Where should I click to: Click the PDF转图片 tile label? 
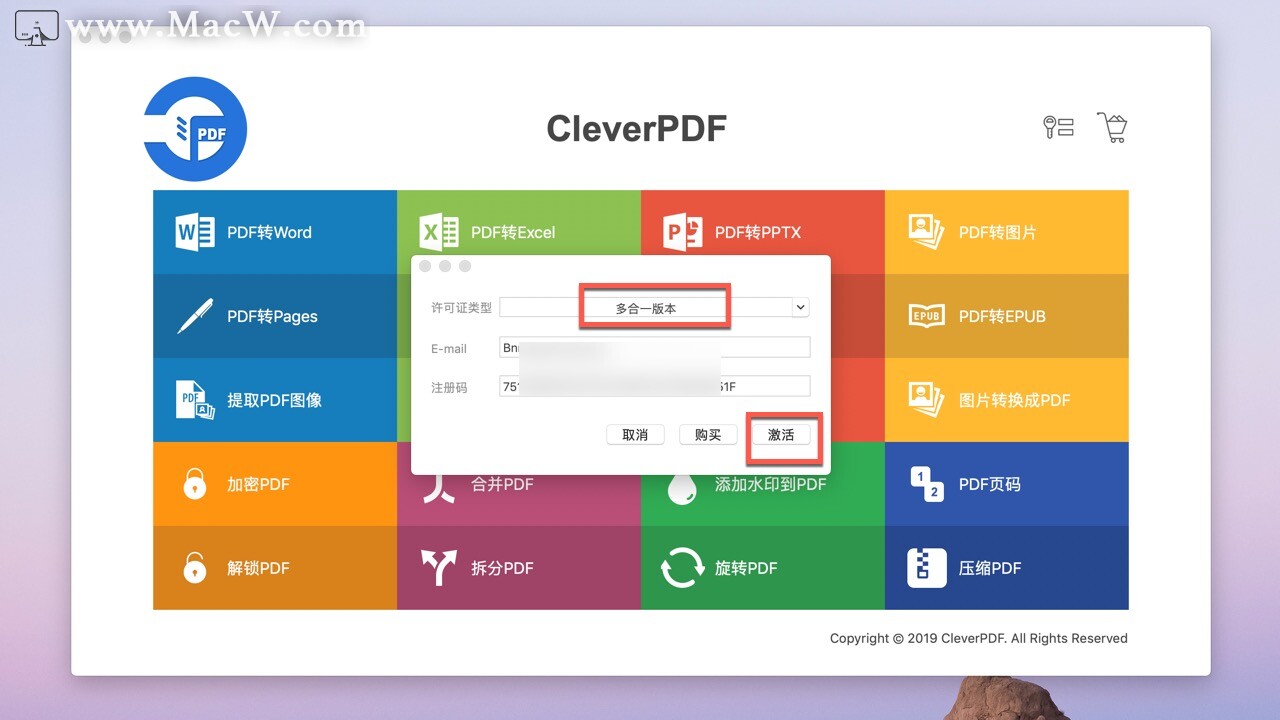[x=997, y=232]
